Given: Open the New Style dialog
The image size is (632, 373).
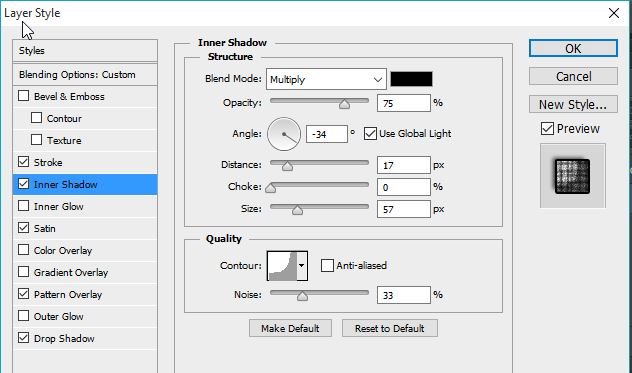Looking at the screenshot, I should (573, 104).
